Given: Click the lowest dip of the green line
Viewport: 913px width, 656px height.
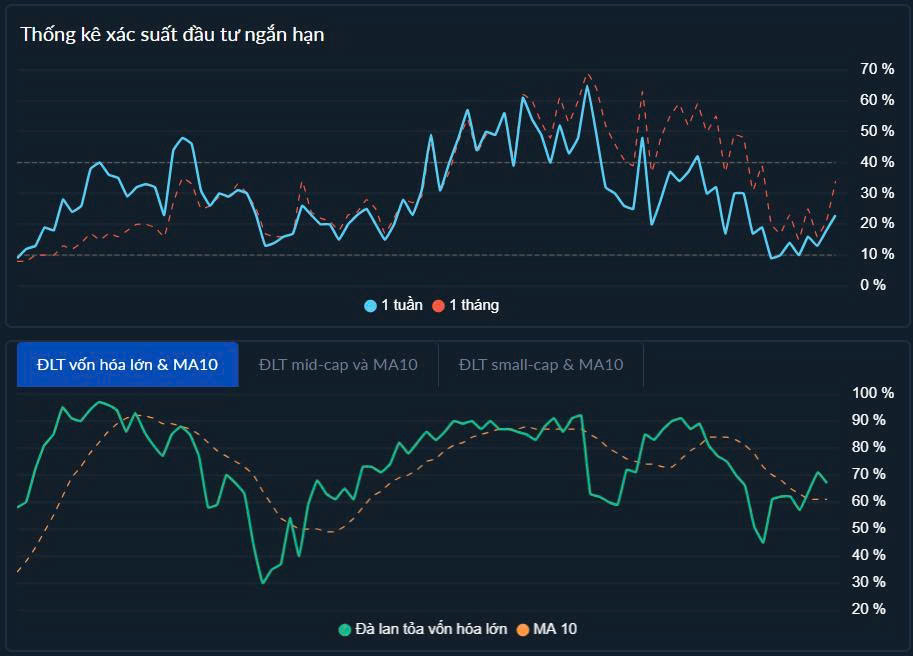Looking at the screenshot, I should click(x=263, y=582).
